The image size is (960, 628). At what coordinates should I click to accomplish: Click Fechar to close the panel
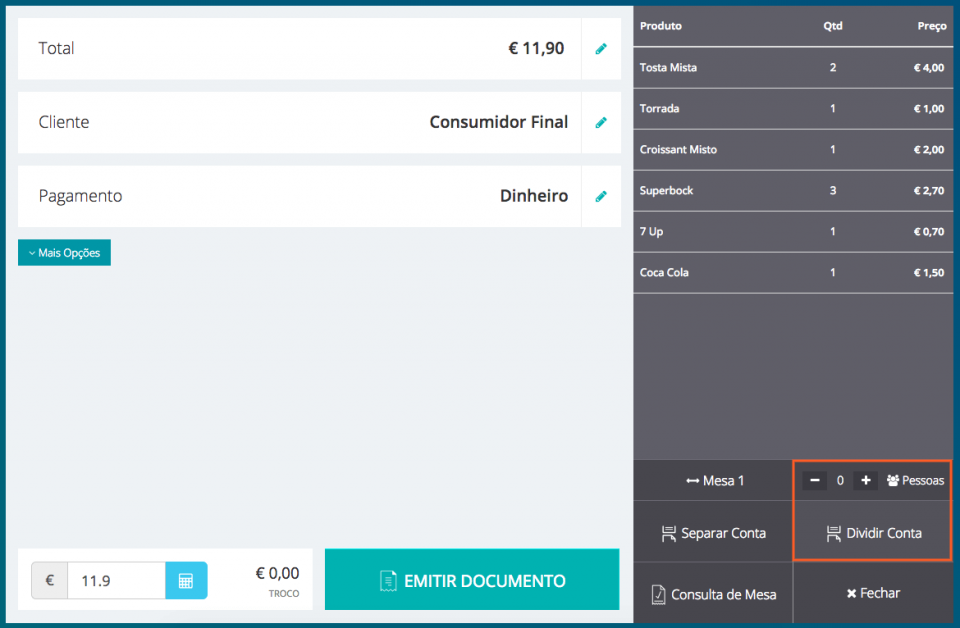tap(872, 593)
